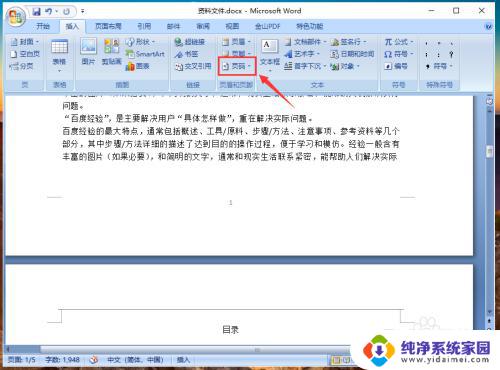Open the 艺术字 (WordArt) gallery
This screenshot has height=370, width=500.
click(x=302, y=54)
